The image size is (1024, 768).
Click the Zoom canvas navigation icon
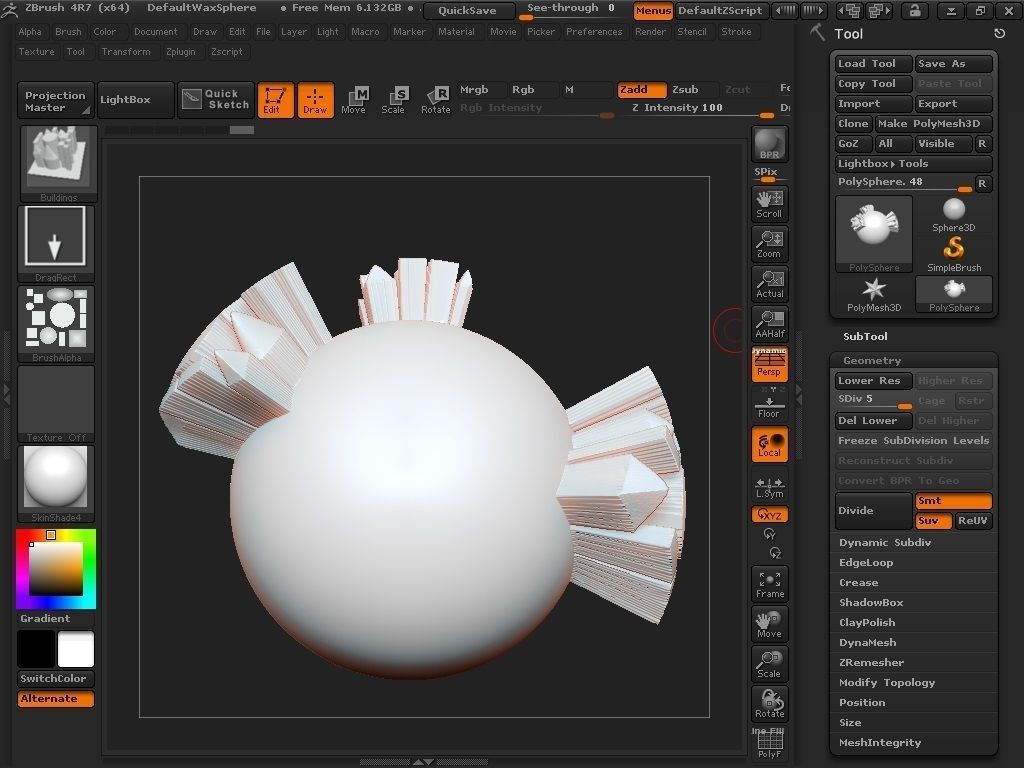point(769,244)
